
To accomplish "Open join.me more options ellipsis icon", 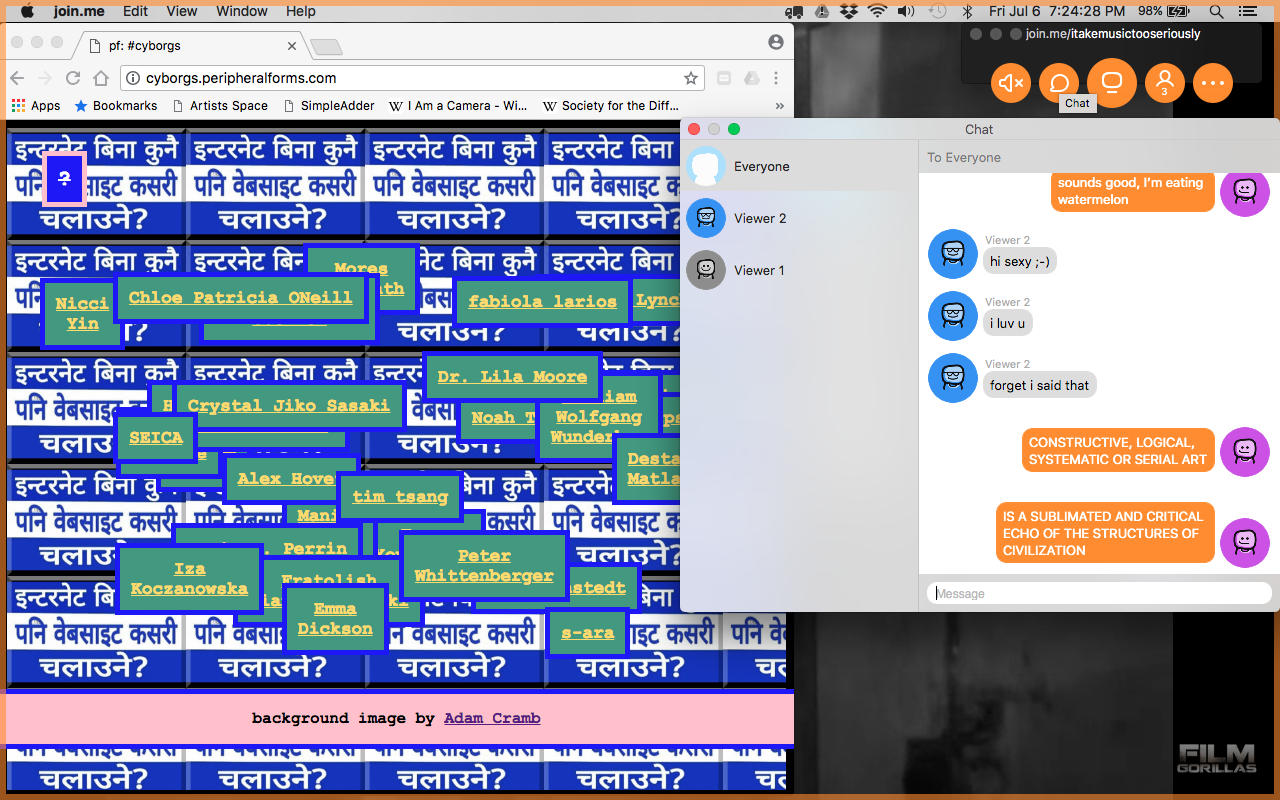I will point(1213,83).
